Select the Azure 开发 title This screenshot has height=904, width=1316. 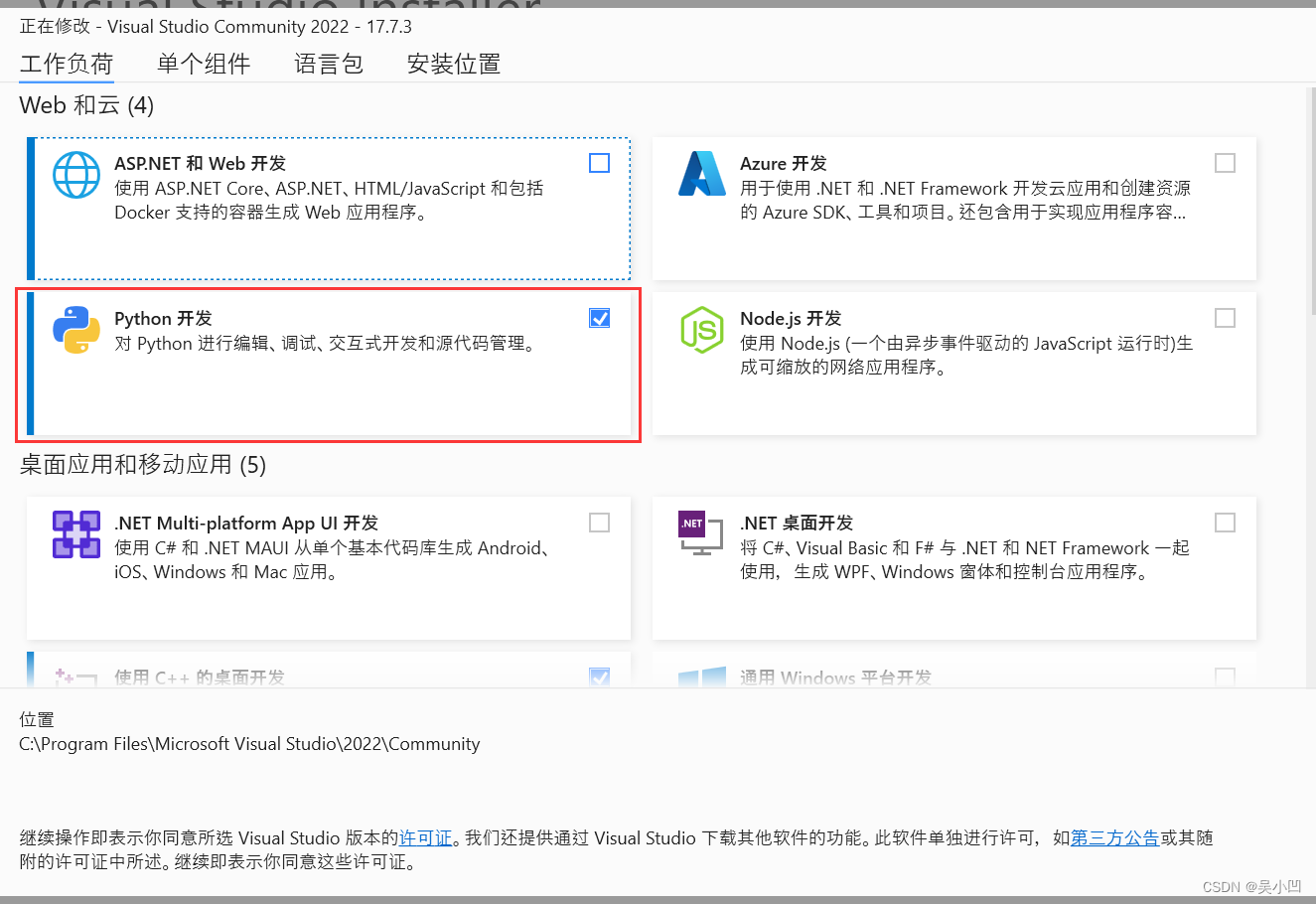click(x=784, y=164)
